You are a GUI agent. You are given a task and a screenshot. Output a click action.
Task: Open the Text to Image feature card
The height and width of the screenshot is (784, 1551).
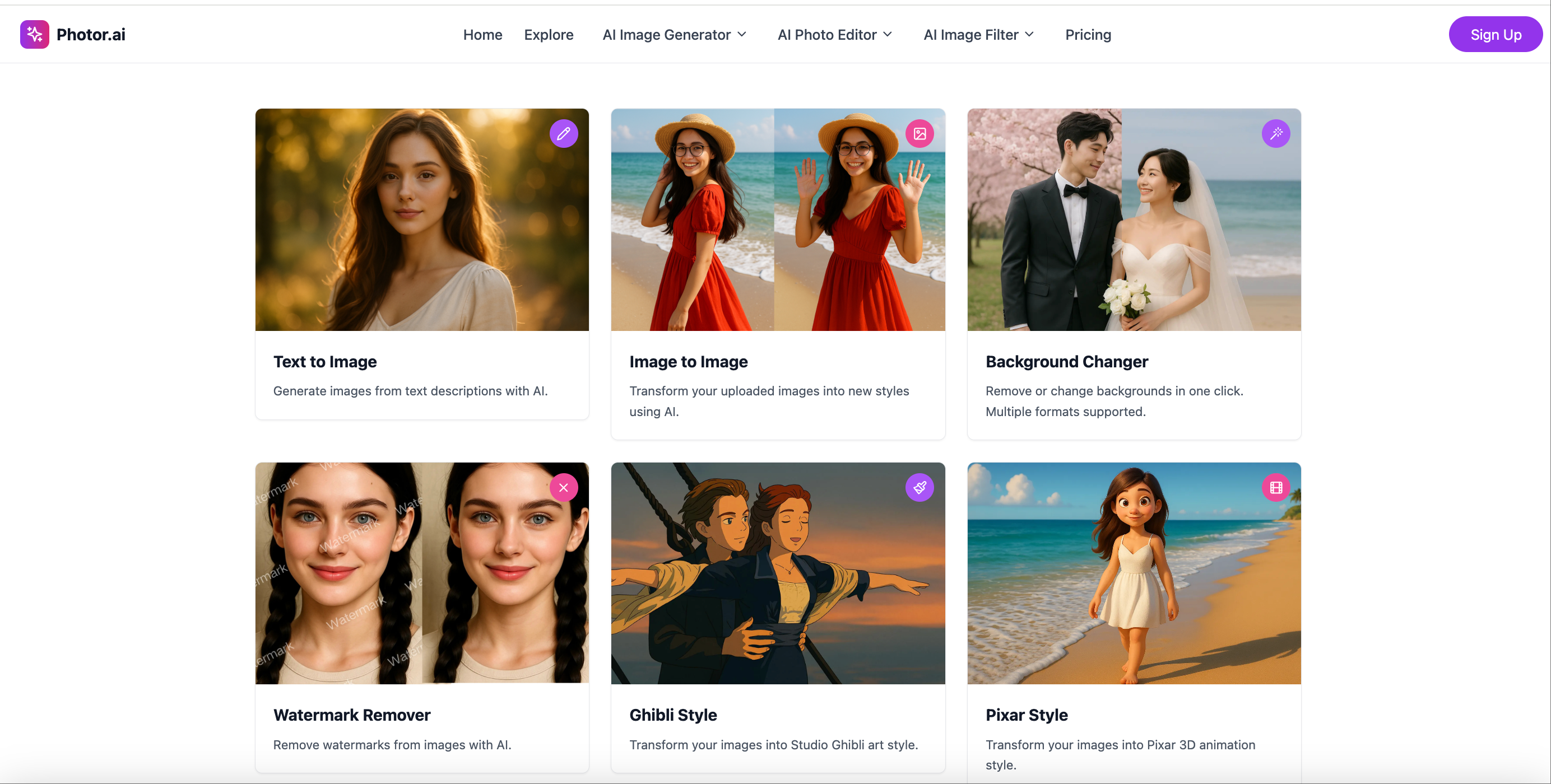click(421, 265)
